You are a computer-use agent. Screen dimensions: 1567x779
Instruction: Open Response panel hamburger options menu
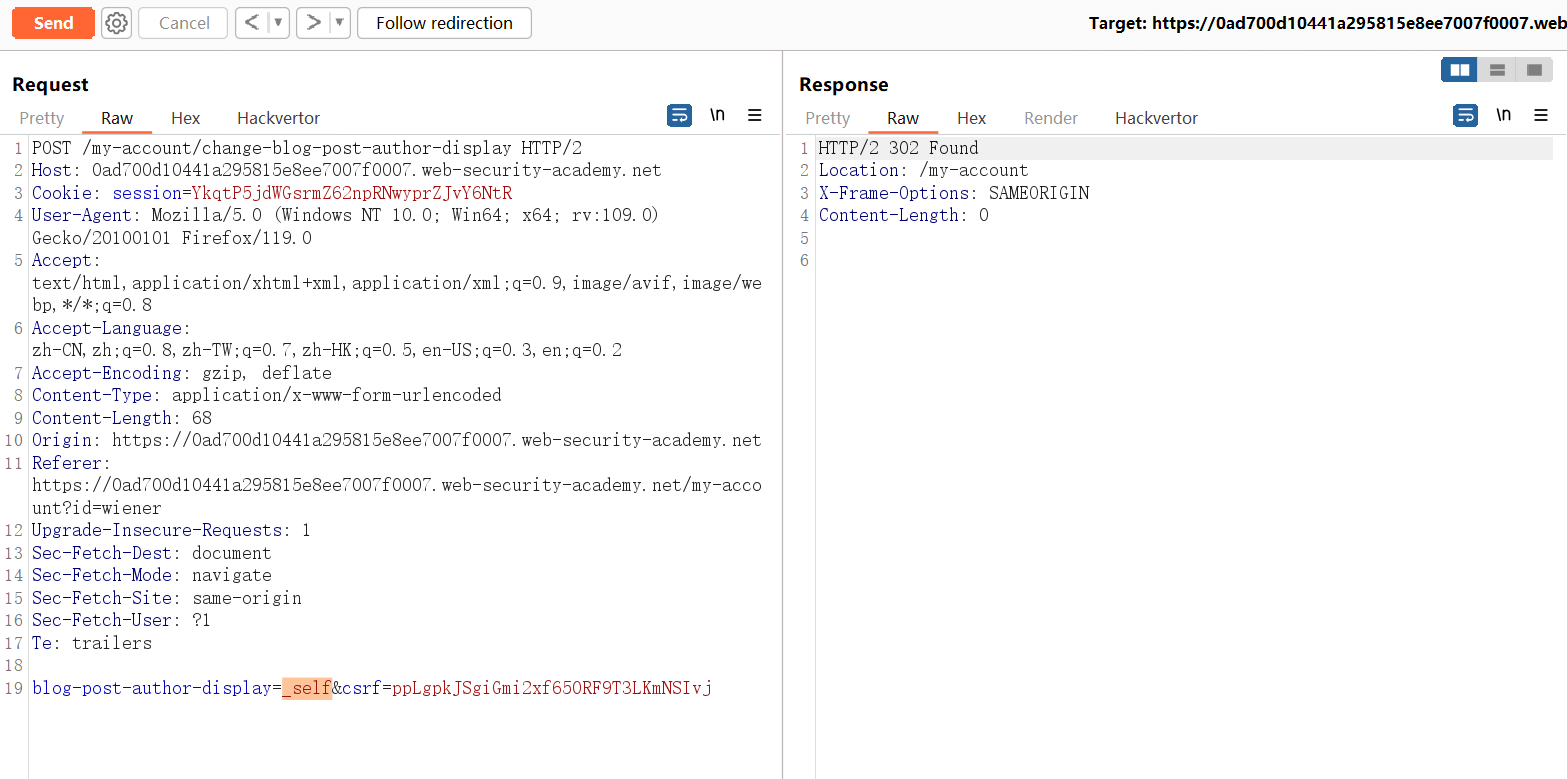(1541, 116)
